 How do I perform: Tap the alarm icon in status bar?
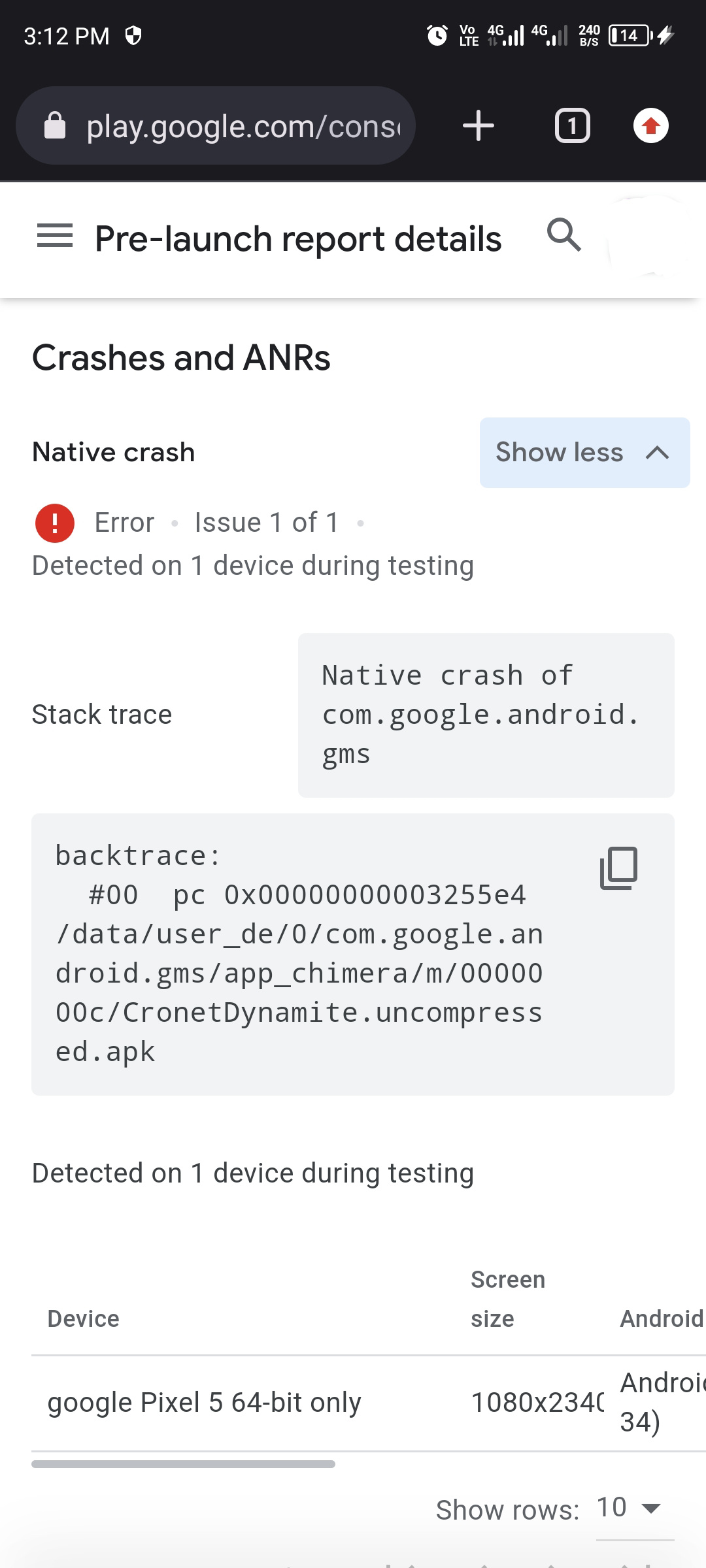click(437, 35)
